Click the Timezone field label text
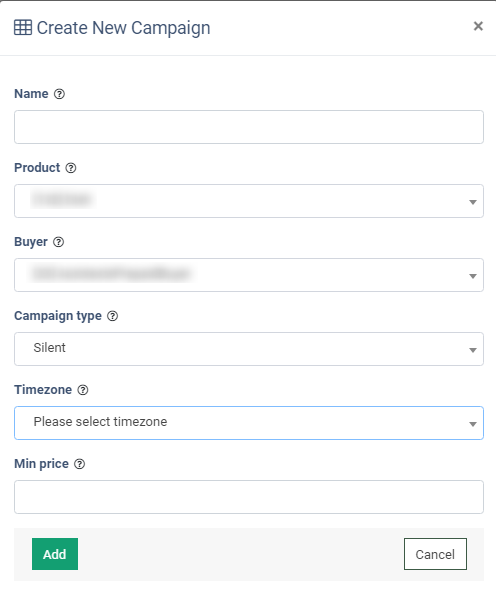The width and height of the screenshot is (496, 591). tap(43, 390)
